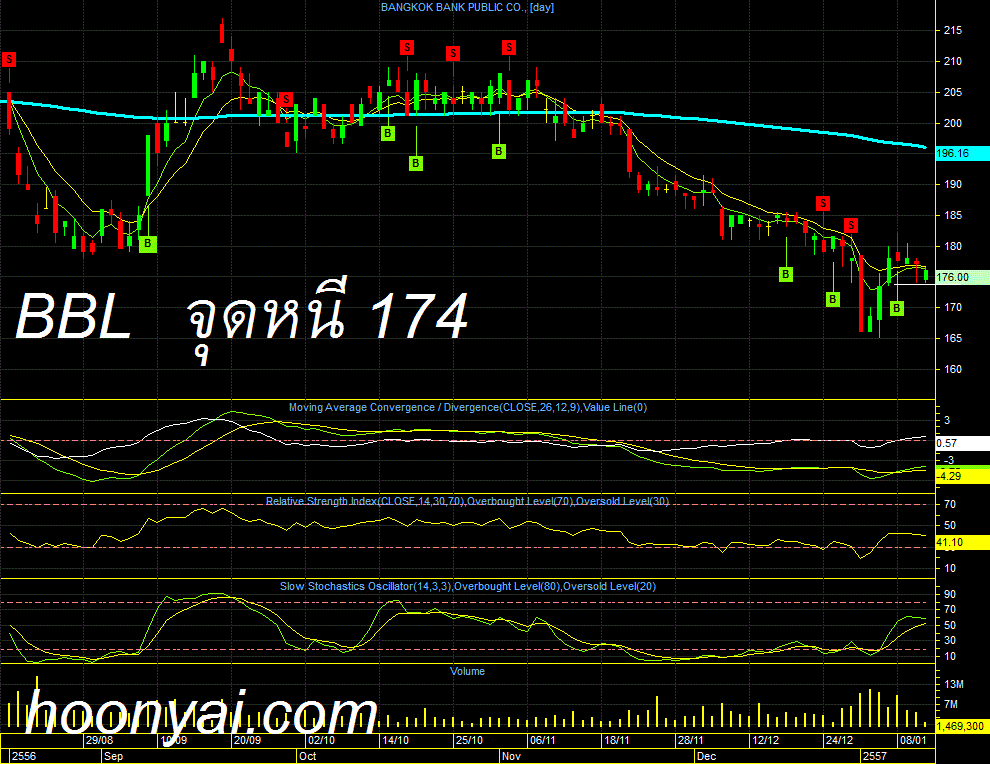Click the 165 price axis label
Image resolution: width=990 pixels, height=764 pixels.
click(x=953, y=338)
